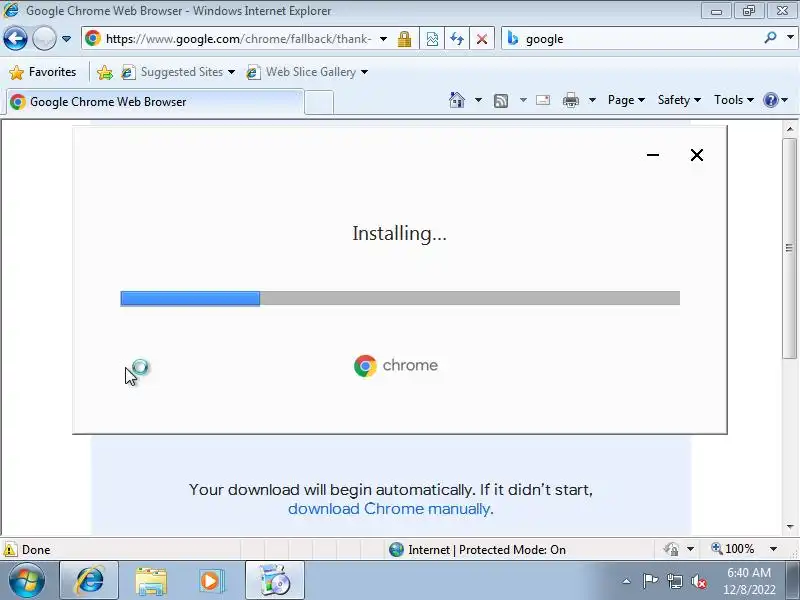This screenshot has width=800, height=600.
Task: Open the Page menu
Action: (x=626, y=100)
